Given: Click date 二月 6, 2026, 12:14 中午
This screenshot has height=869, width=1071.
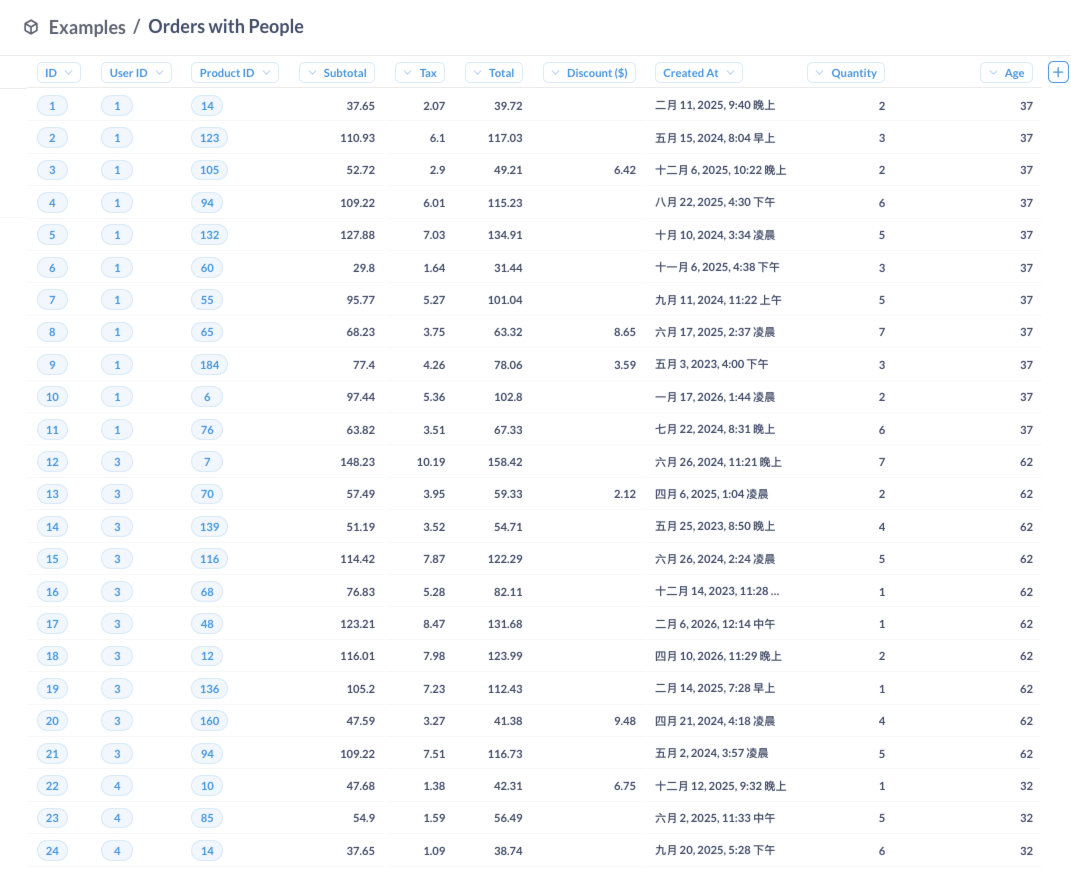Looking at the screenshot, I should click(x=714, y=624).
